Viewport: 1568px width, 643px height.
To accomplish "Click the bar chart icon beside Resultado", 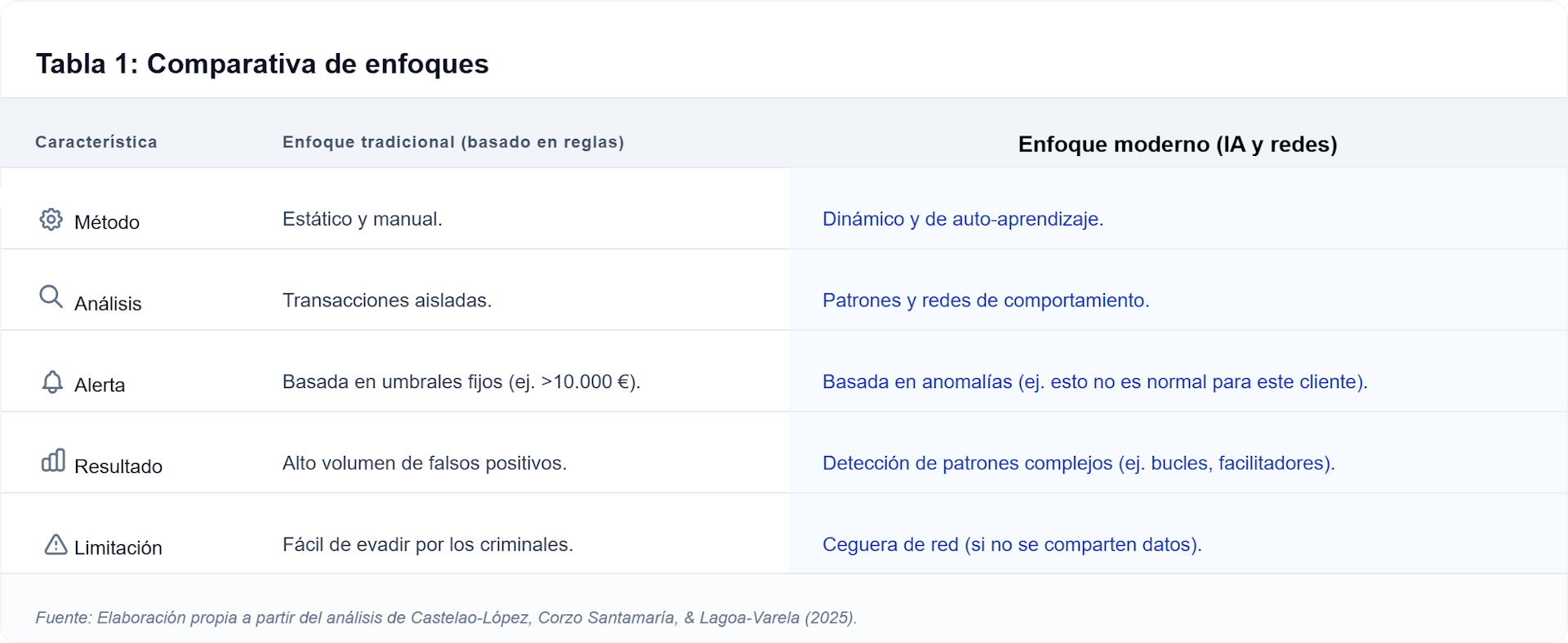I will click(53, 461).
